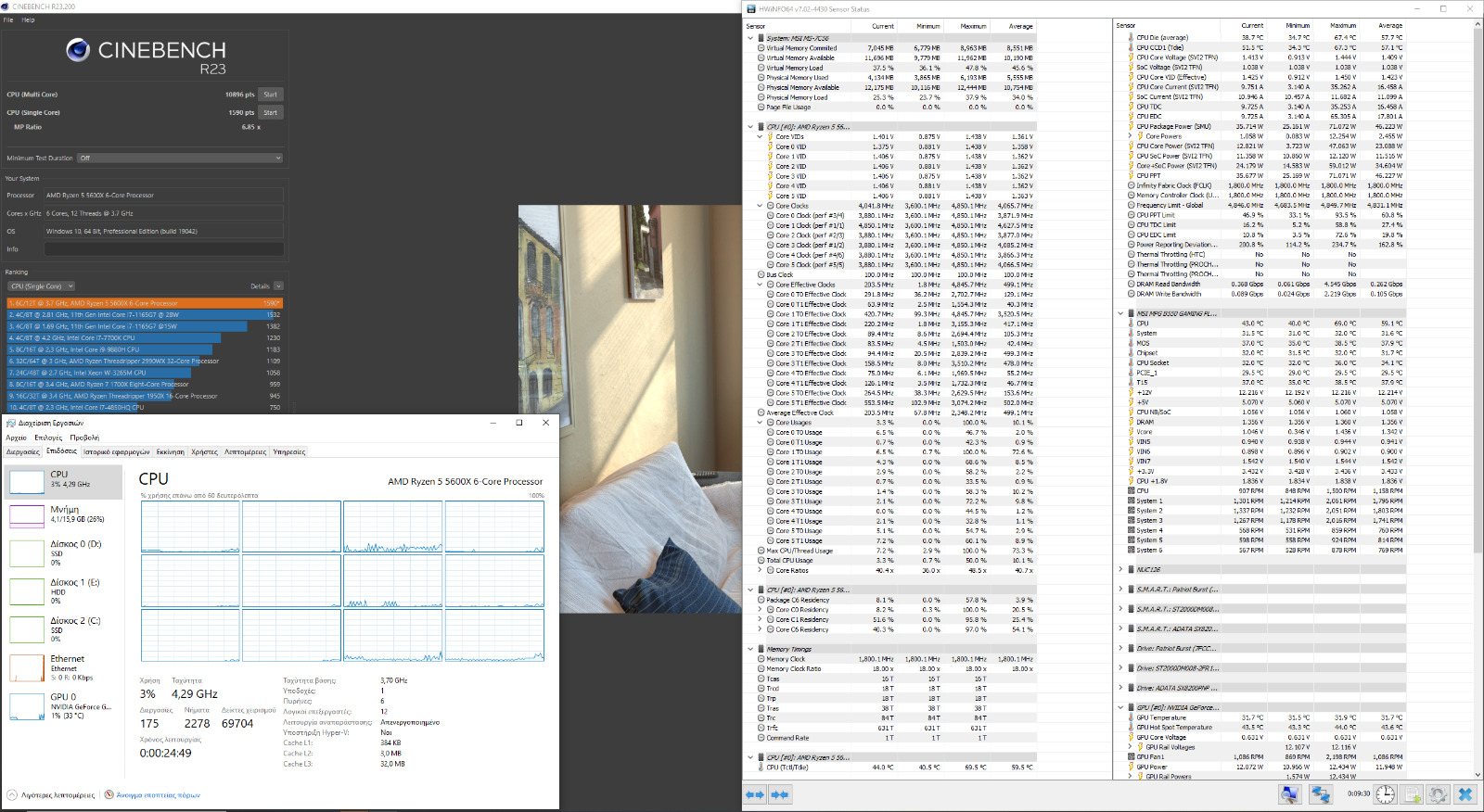The width and height of the screenshot is (1484, 812).
Task: Open the Αρχείο menu in Task Manager
Action: coord(17,438)
